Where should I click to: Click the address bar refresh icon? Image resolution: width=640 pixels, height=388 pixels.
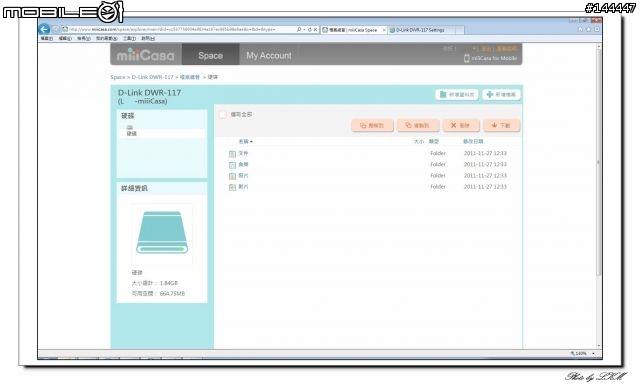tap(310, 29)
